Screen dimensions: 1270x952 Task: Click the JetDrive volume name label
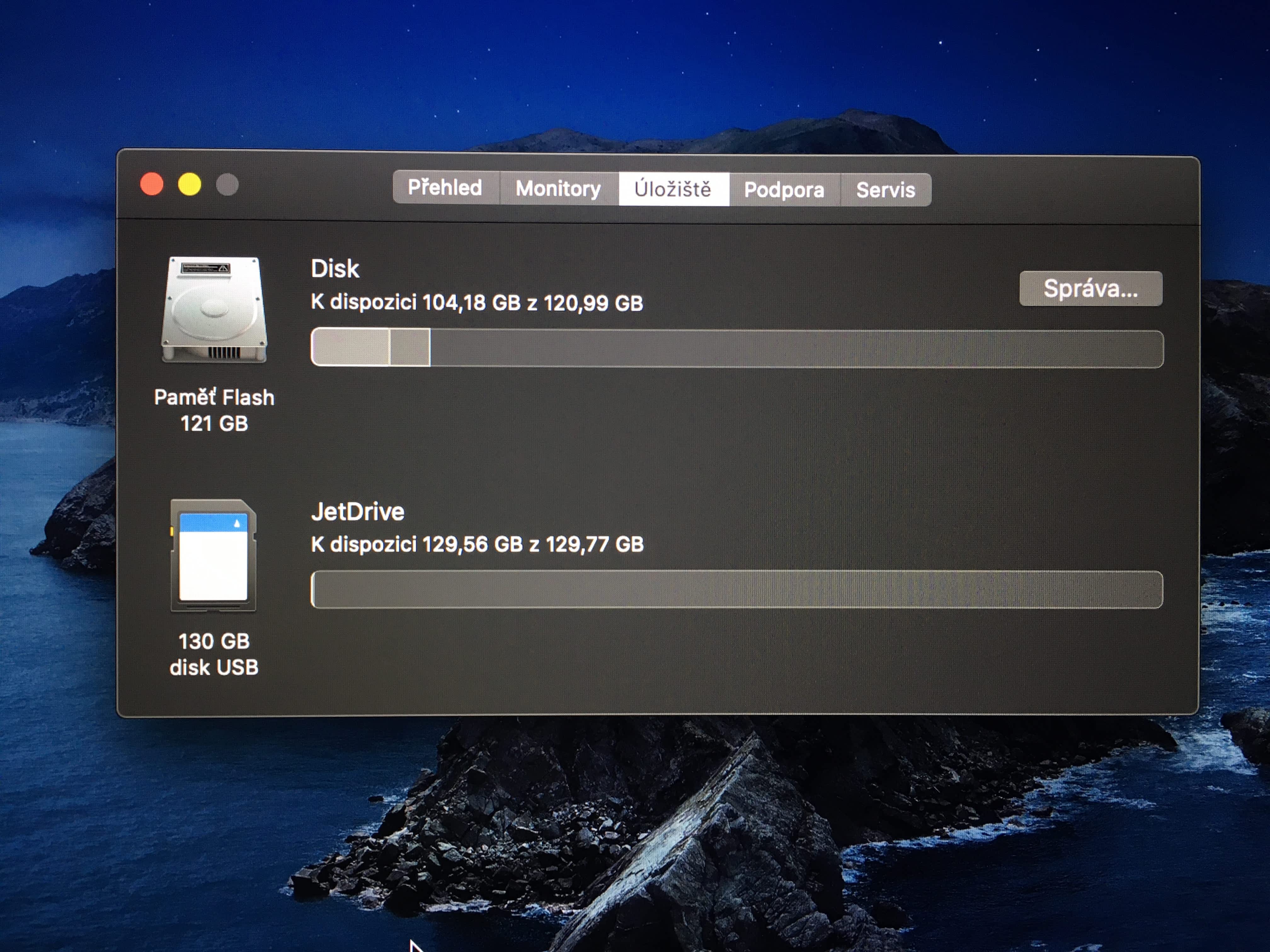click(x=358, y=511)
